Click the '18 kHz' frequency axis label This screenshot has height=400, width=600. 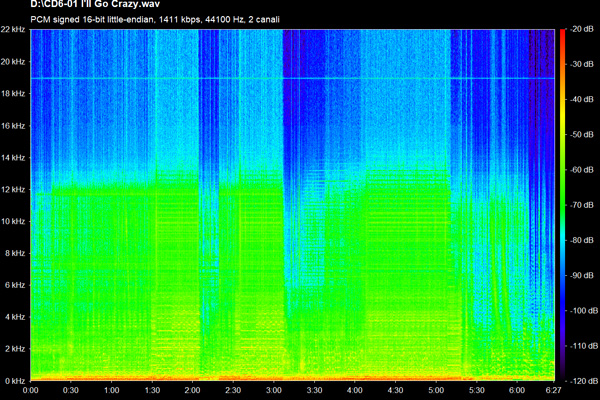[13, 93]
